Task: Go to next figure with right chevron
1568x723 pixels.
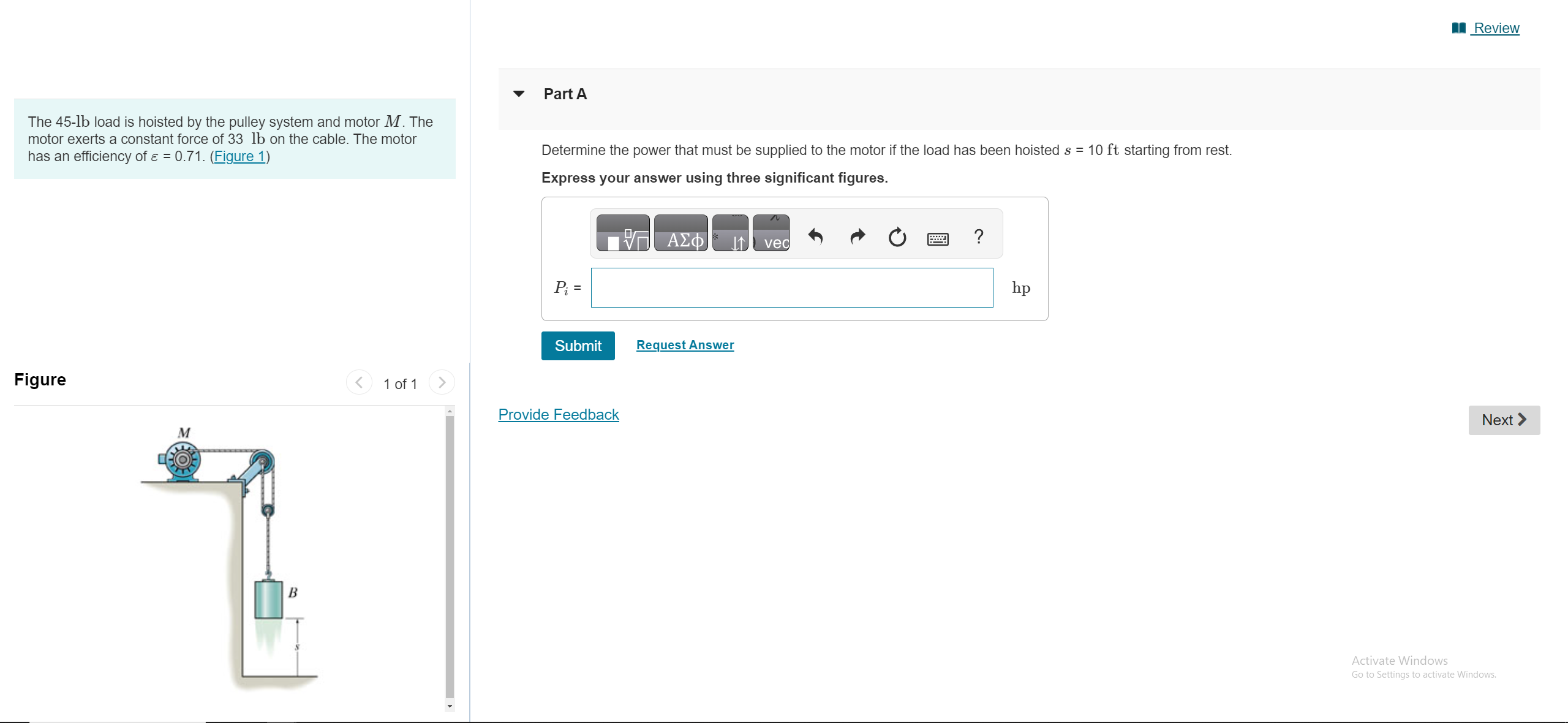Action: pos(442,382)
